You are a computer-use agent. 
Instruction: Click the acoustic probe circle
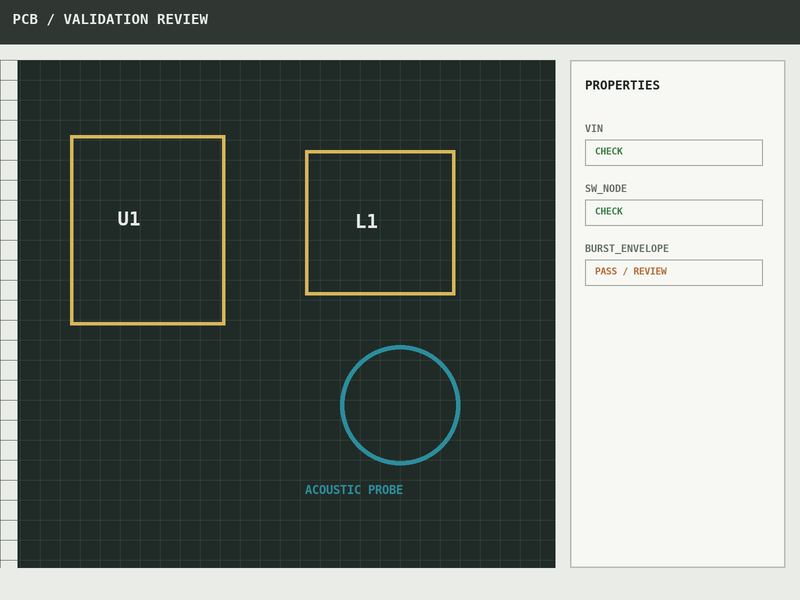(x=401, y=405)
